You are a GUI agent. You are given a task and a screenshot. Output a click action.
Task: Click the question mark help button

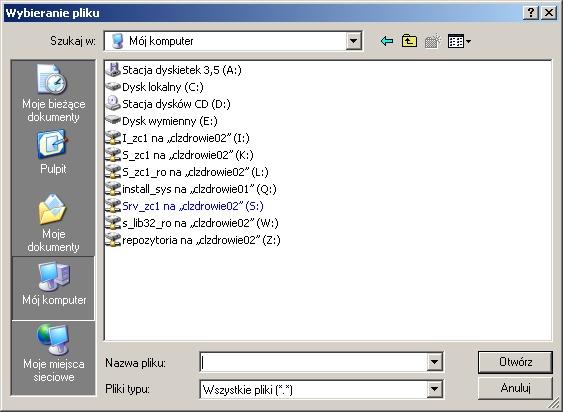click(531, 13)
